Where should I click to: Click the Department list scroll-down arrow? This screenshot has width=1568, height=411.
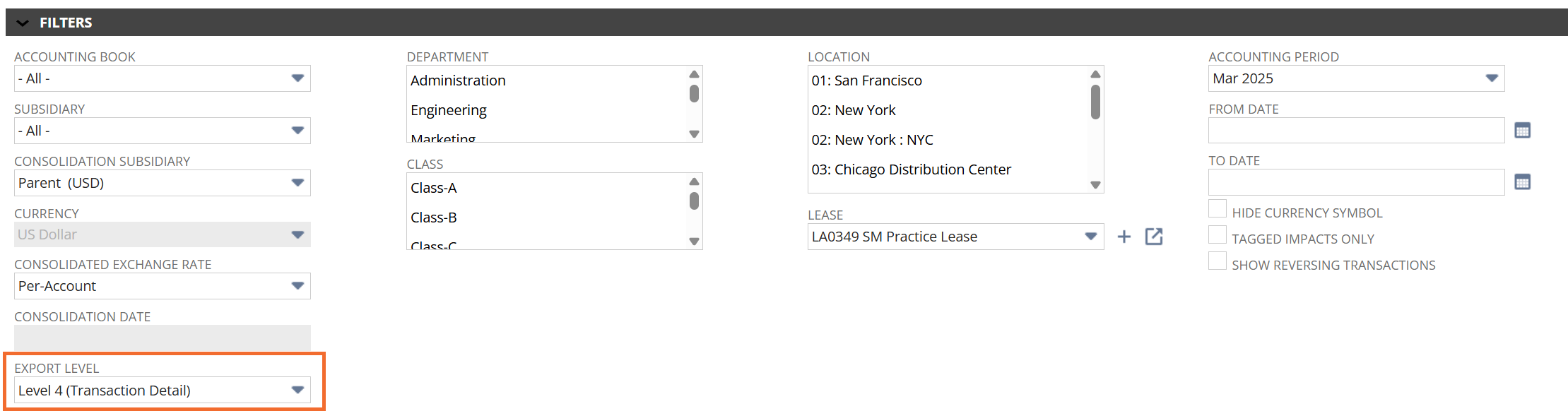694,134
